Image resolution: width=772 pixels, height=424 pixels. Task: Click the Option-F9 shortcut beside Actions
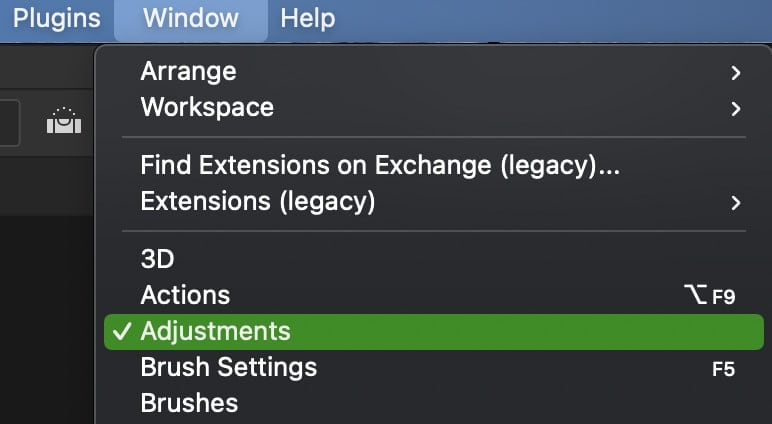click(709, 296)
